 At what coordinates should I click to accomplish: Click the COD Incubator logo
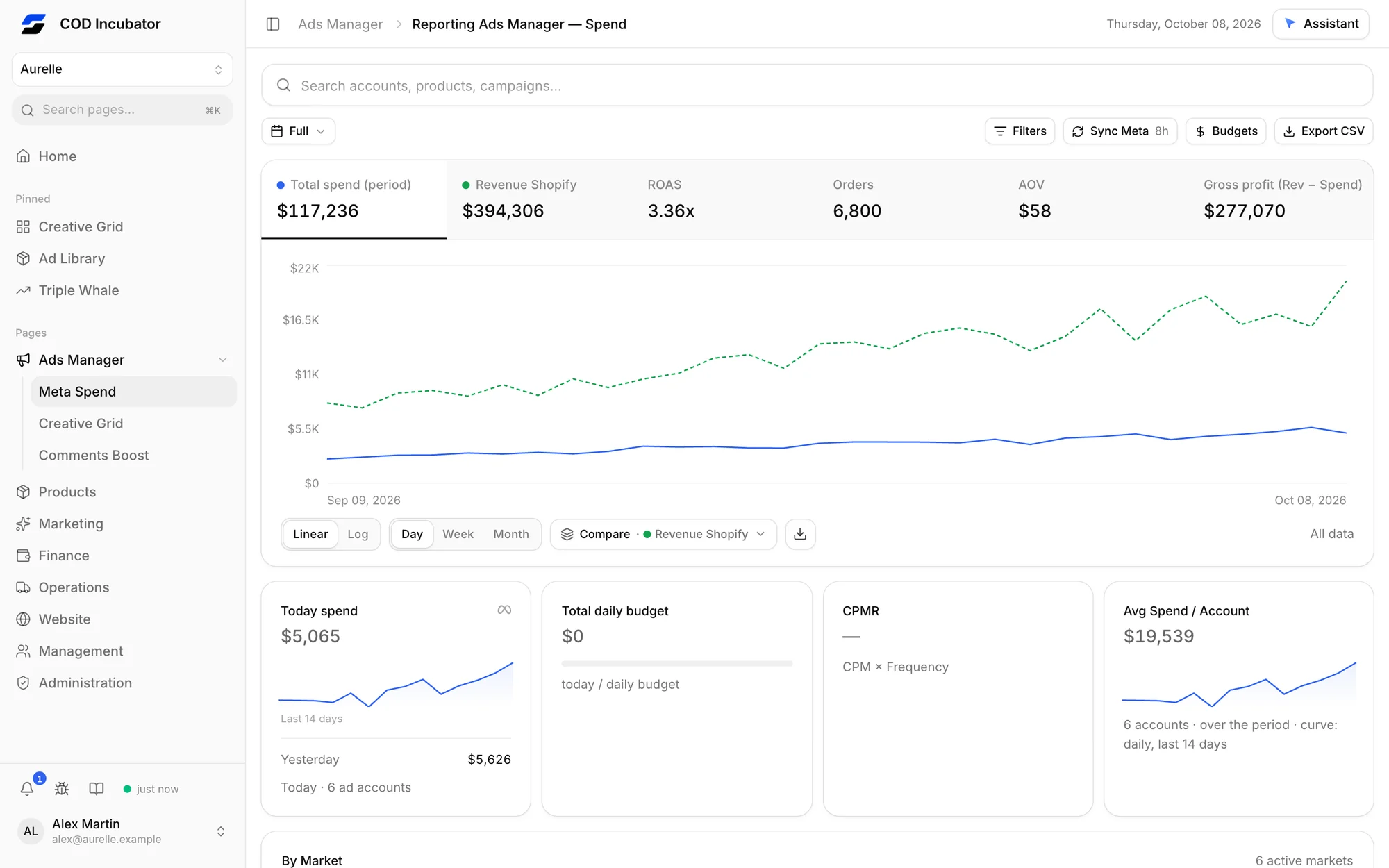point(33,24)
